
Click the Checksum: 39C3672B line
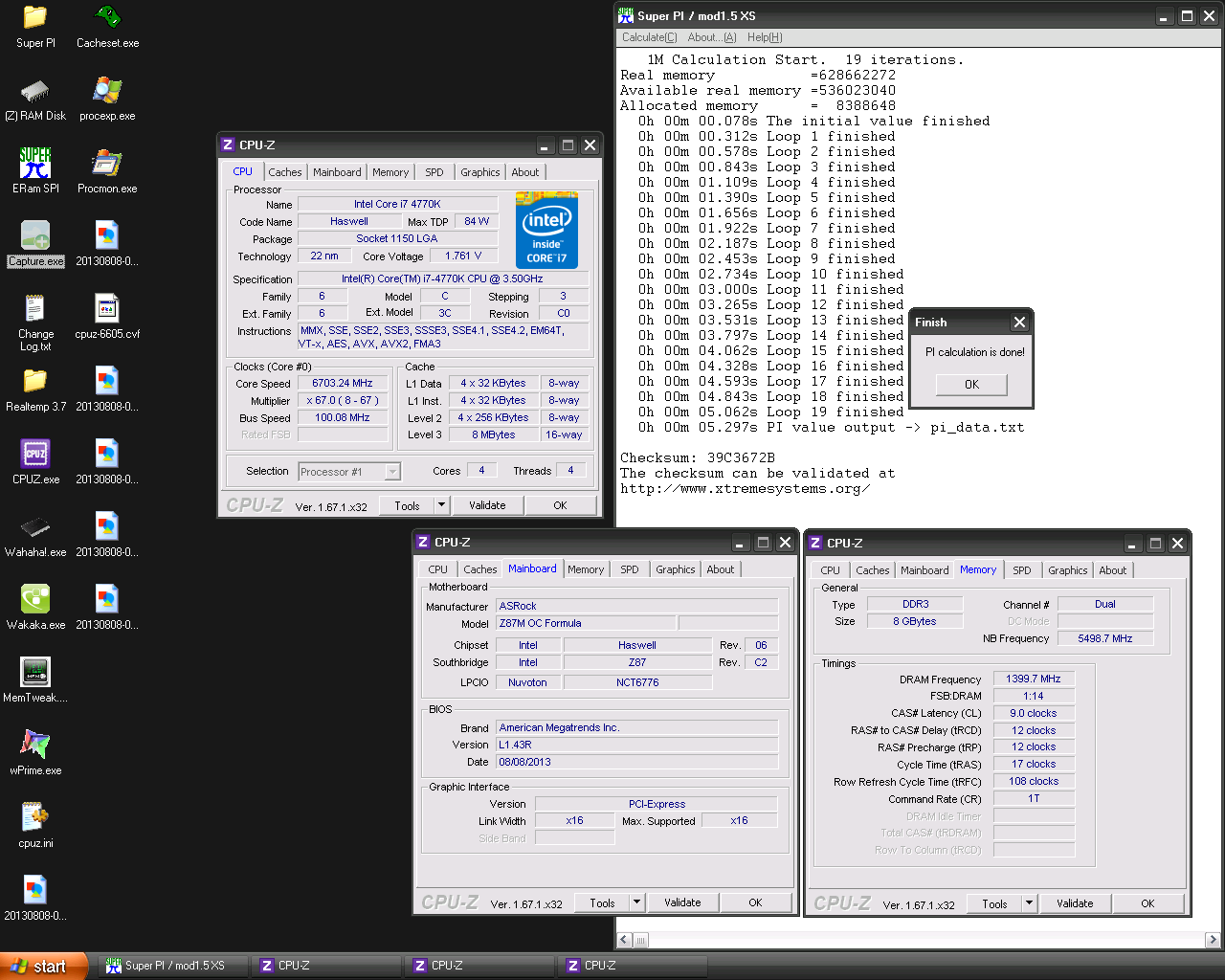pos(698,457)
